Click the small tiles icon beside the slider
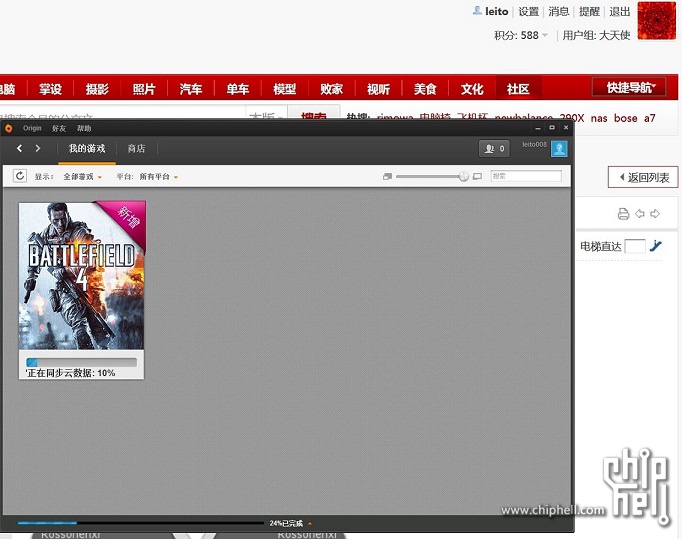Viewport: 682px width, 539px height. pyautogui.click(x=387, y=176)
